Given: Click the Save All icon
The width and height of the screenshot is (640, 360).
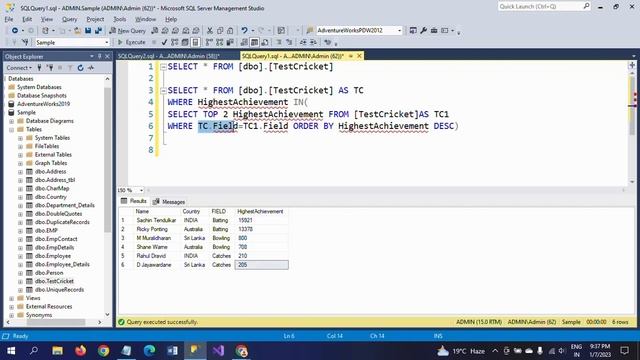Looking at the screenshot, I should click(x=98, y=31).
